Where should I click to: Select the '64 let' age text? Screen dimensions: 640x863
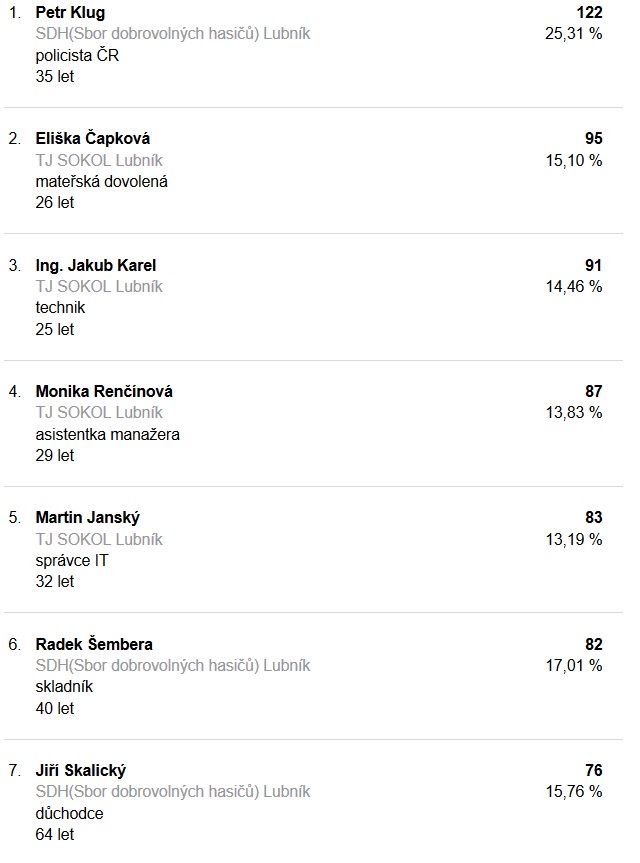point(54,834)
